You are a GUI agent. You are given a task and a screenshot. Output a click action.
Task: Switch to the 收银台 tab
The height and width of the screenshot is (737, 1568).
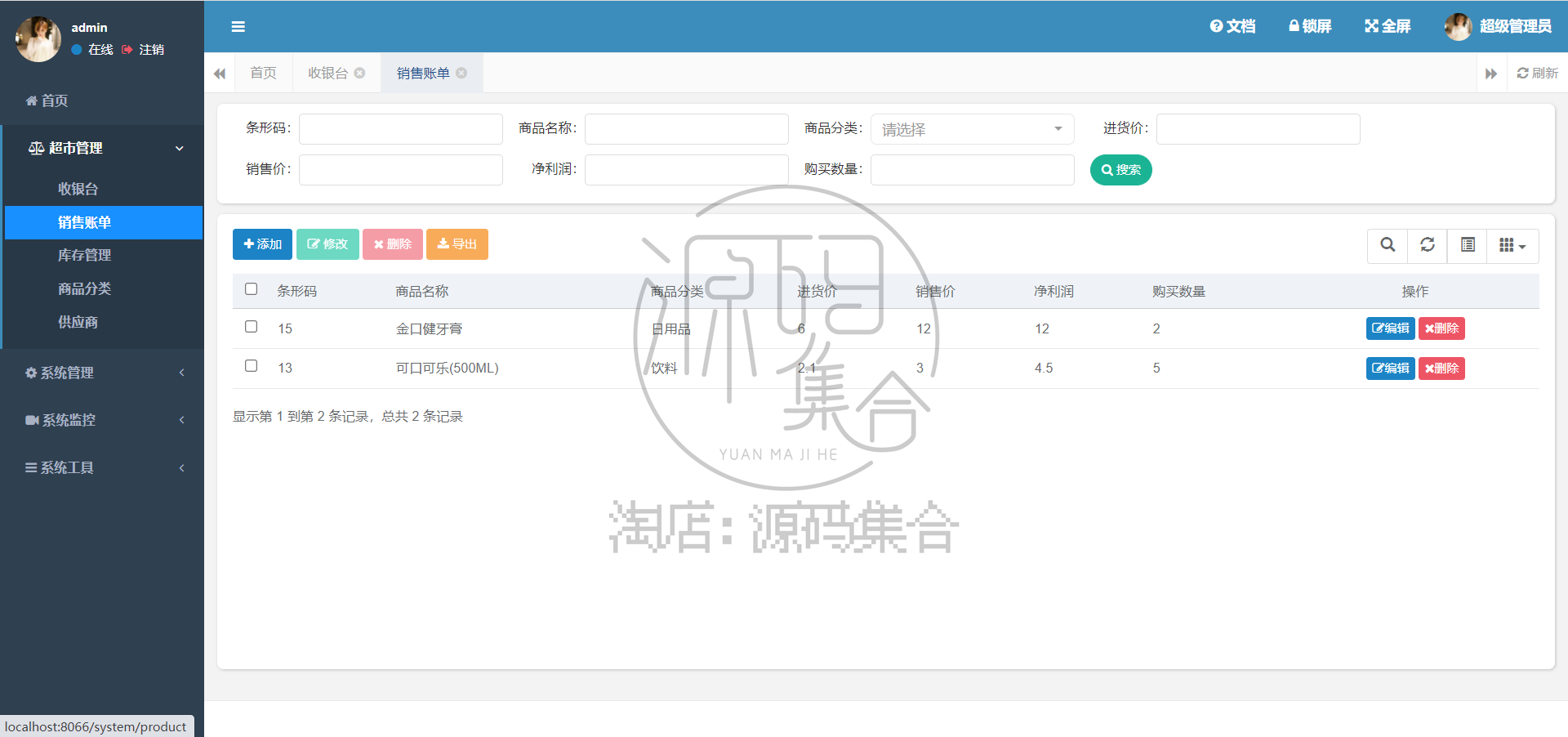tap(327, 73)
